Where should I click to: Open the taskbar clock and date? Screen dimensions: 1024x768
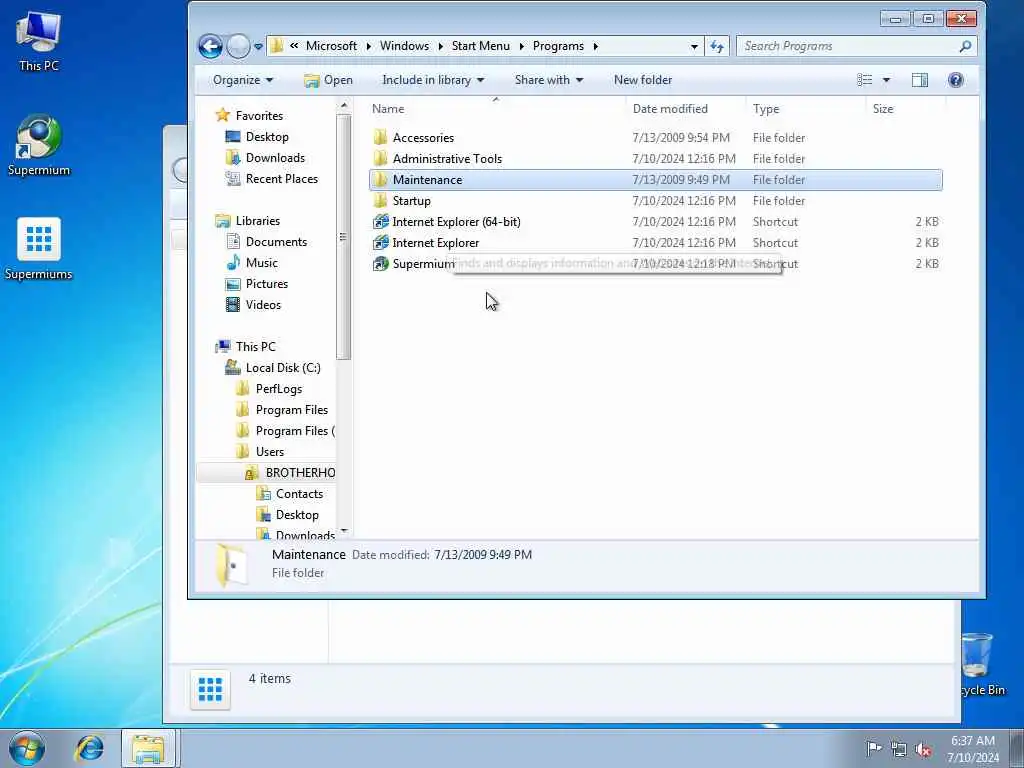[973, 749]
